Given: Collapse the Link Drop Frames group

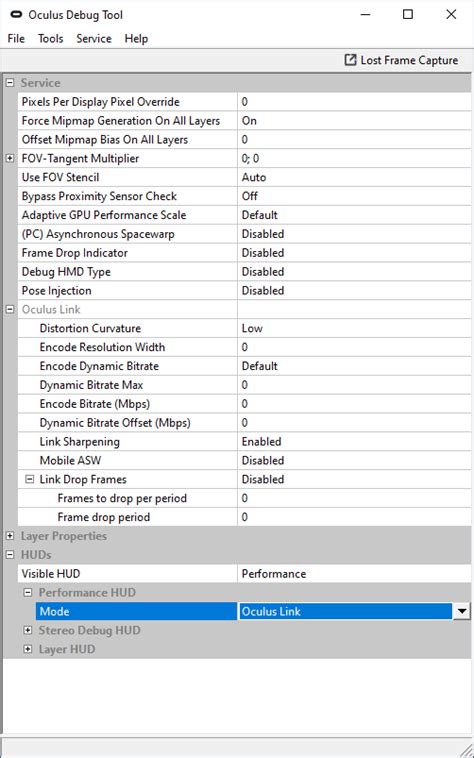Looking at the screenshot, I should pos(29,479).
